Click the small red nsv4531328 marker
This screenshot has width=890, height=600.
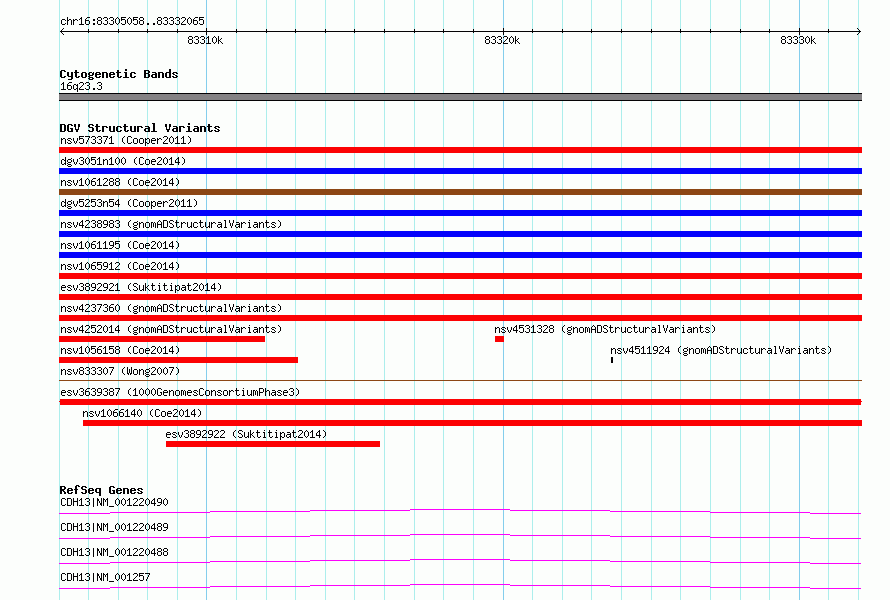(x=499, y=339)
